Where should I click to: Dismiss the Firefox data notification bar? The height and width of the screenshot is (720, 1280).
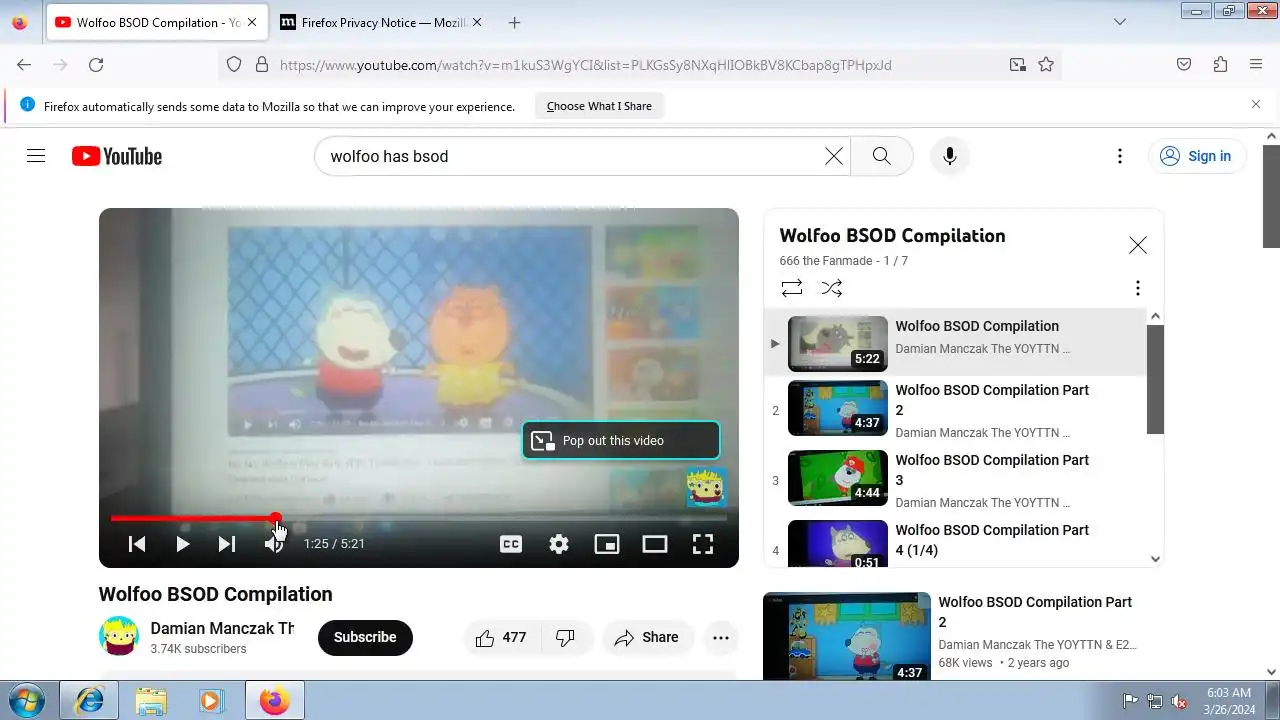[x=1256, y=104]
